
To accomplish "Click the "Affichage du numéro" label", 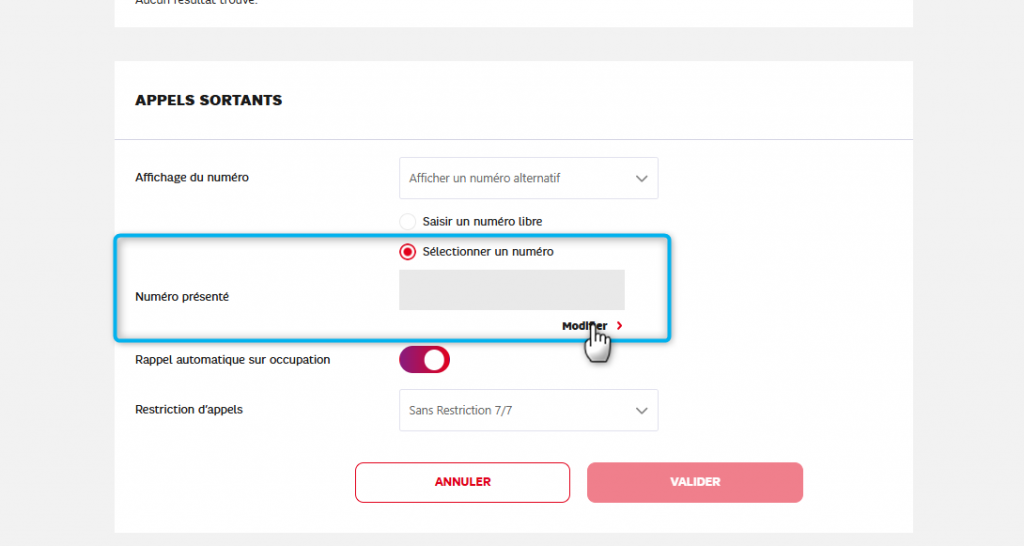I will point(192,178).
